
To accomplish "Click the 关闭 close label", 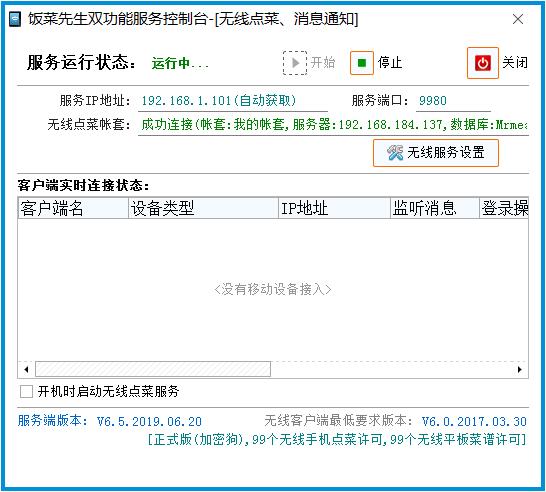I will coord(515,63).
